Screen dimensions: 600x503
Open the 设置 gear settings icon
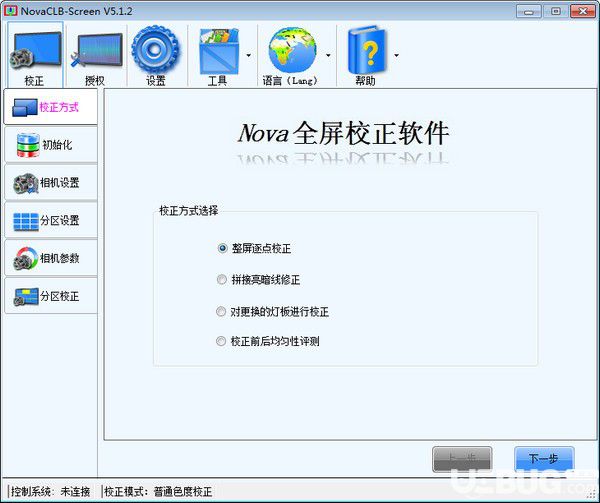155,54
